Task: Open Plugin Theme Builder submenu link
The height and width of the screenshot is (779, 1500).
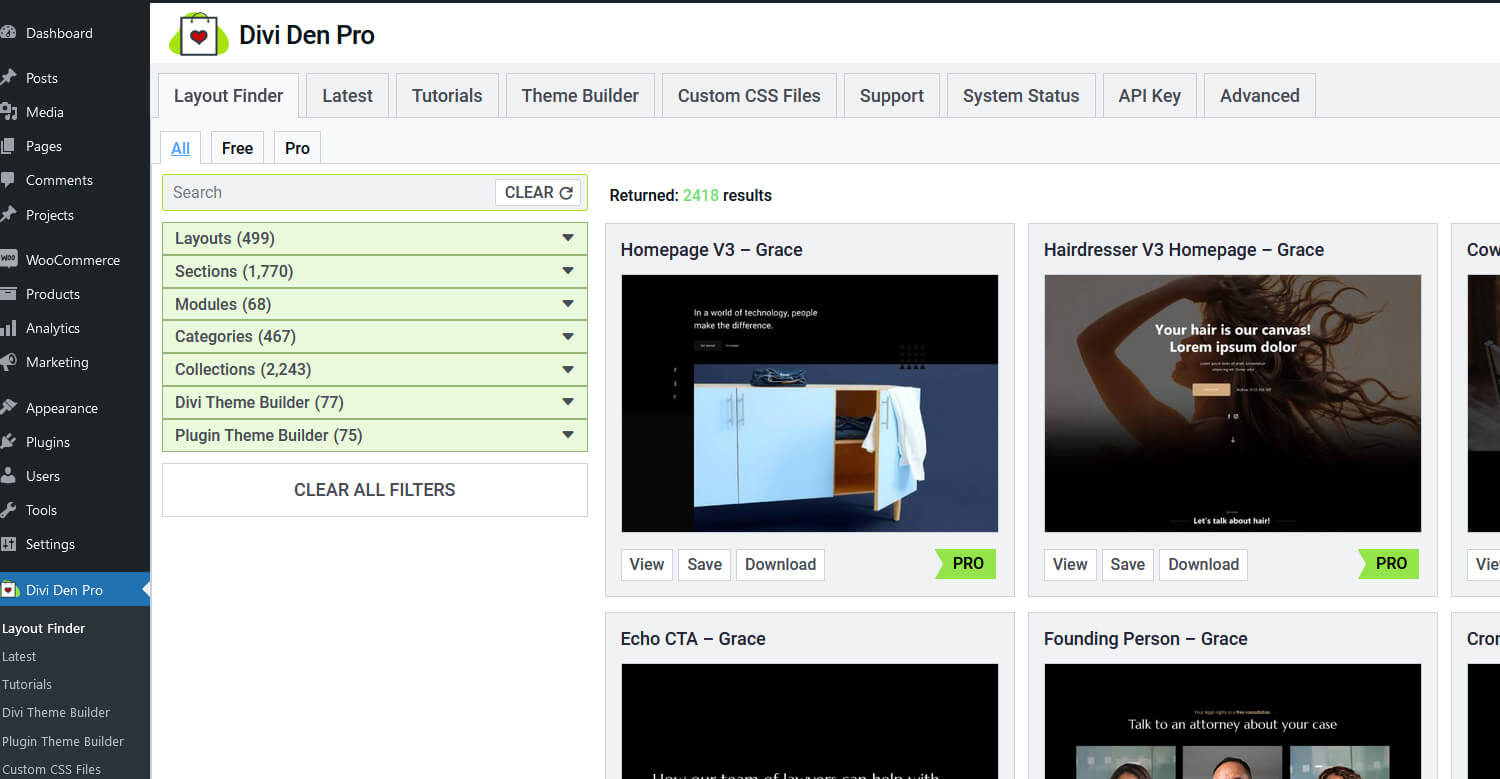Action: point(63,741)
